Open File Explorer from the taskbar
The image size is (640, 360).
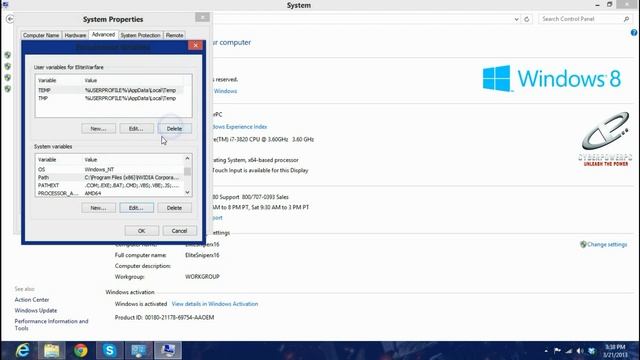pyautogui.click(x=51, y=351)
